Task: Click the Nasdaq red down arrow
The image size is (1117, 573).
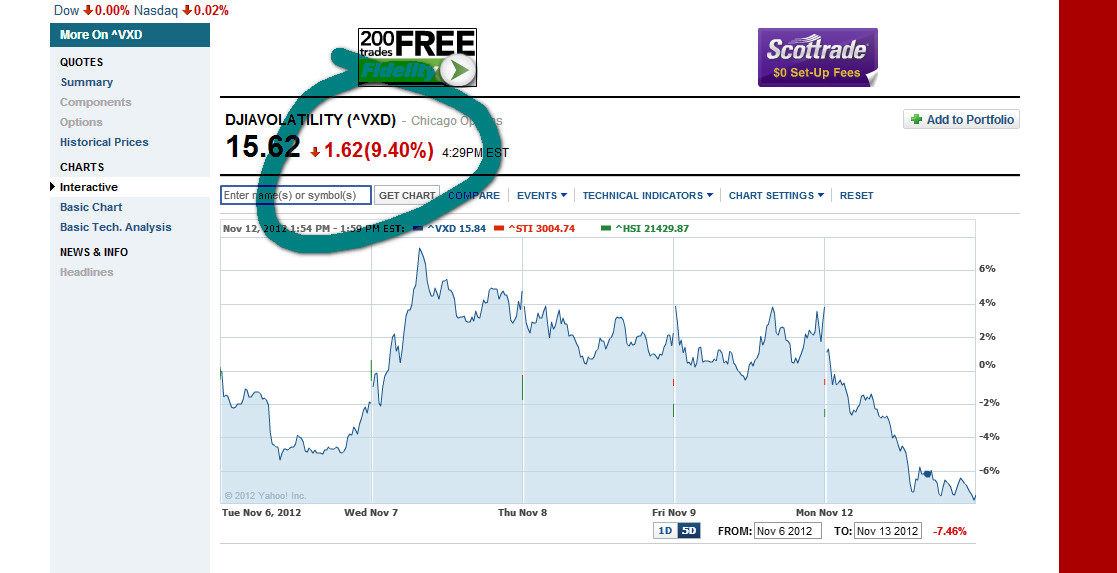Action: (x=187, y=10)
